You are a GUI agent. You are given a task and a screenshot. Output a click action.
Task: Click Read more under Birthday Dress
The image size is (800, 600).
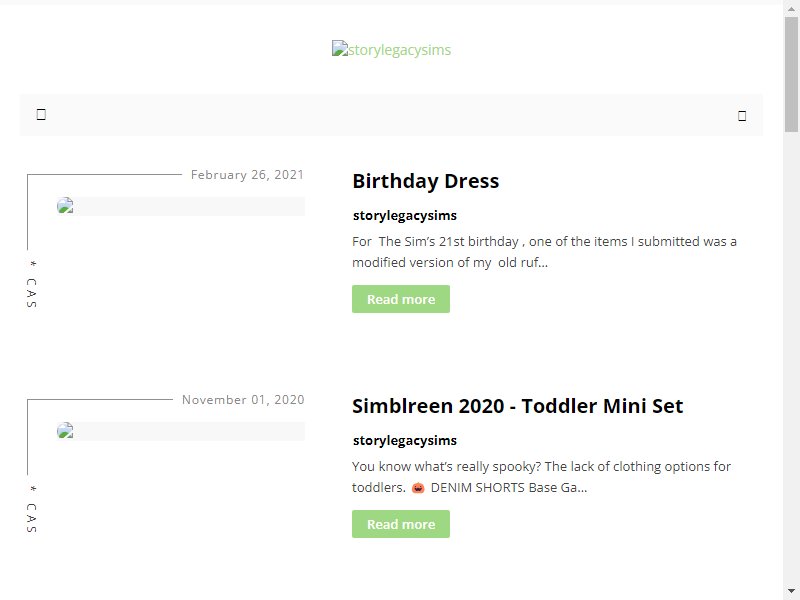tap(401, 299)
